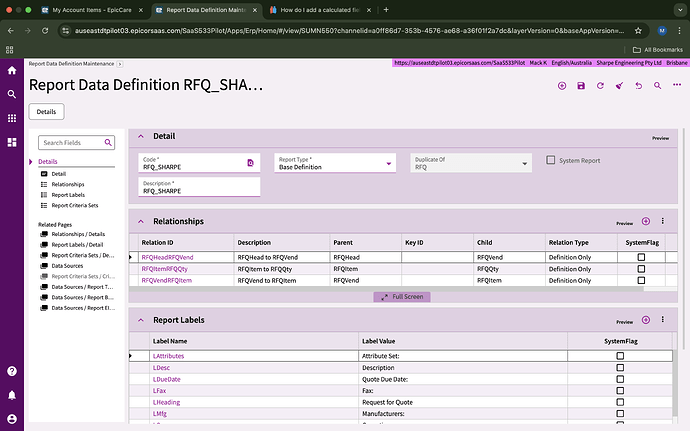
Task: Toggle SystemFlag for LFax label
Action: tap(620, 390)
